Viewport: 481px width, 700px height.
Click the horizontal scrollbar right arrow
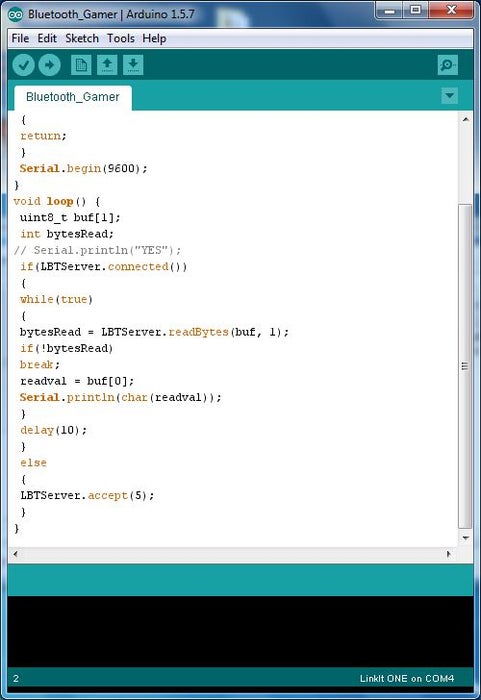pyautogui.click(x=449, y=554)
